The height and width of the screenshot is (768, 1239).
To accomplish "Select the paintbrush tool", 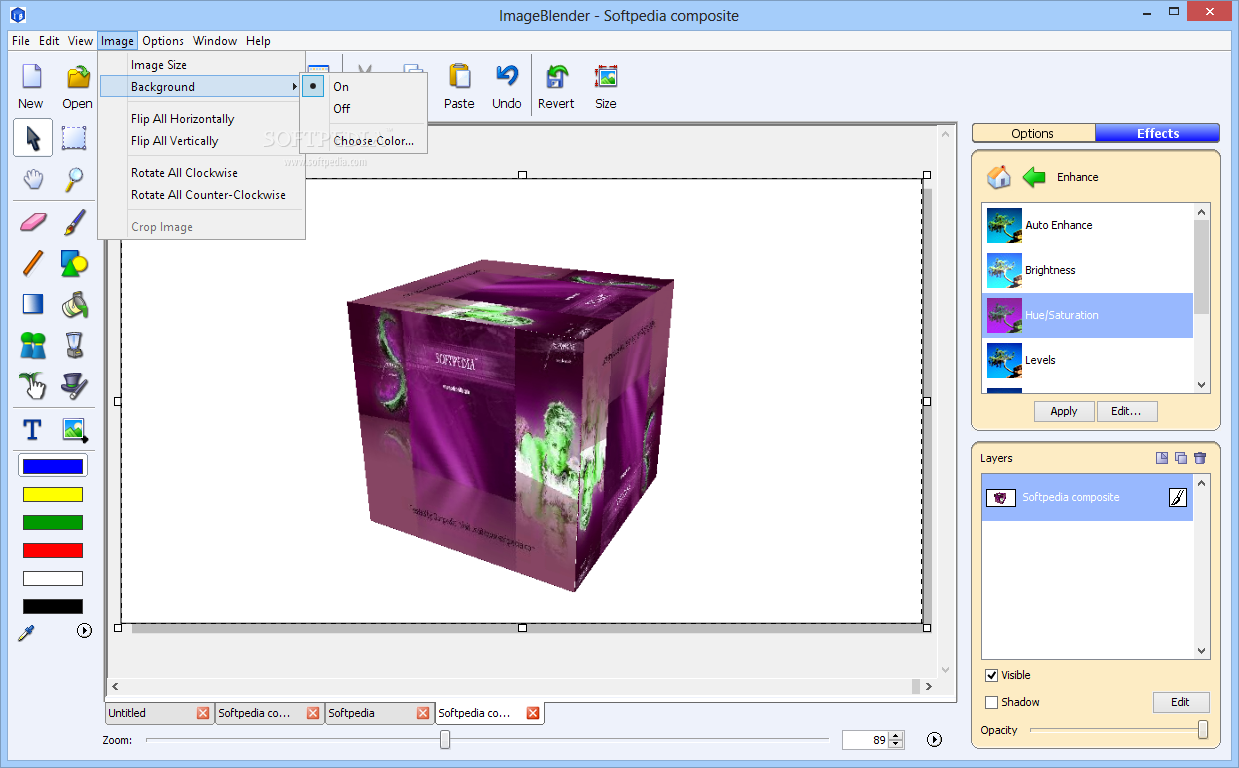I will pos(74,222).
